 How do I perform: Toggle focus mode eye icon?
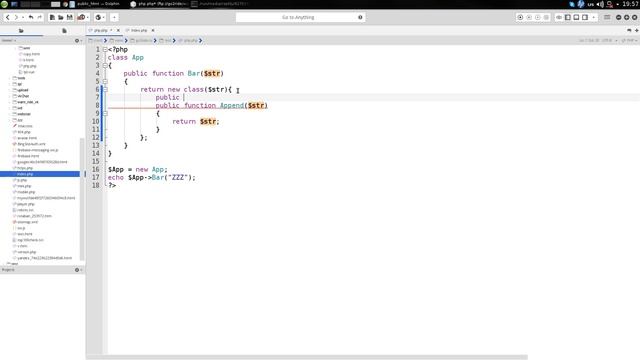pyautogui.click(x=559, y=17)
